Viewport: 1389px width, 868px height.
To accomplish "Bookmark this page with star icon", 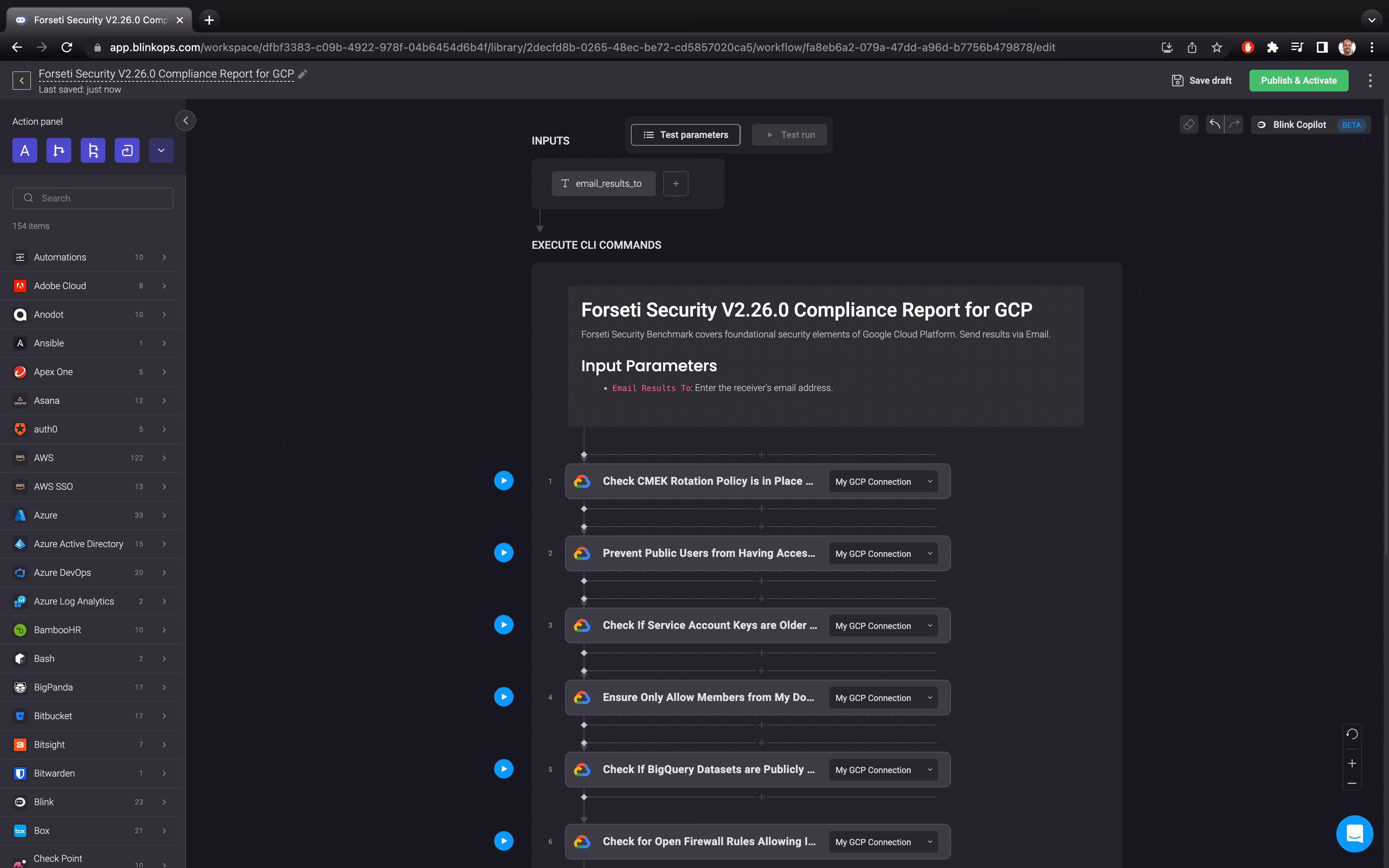I will 1217,47.
